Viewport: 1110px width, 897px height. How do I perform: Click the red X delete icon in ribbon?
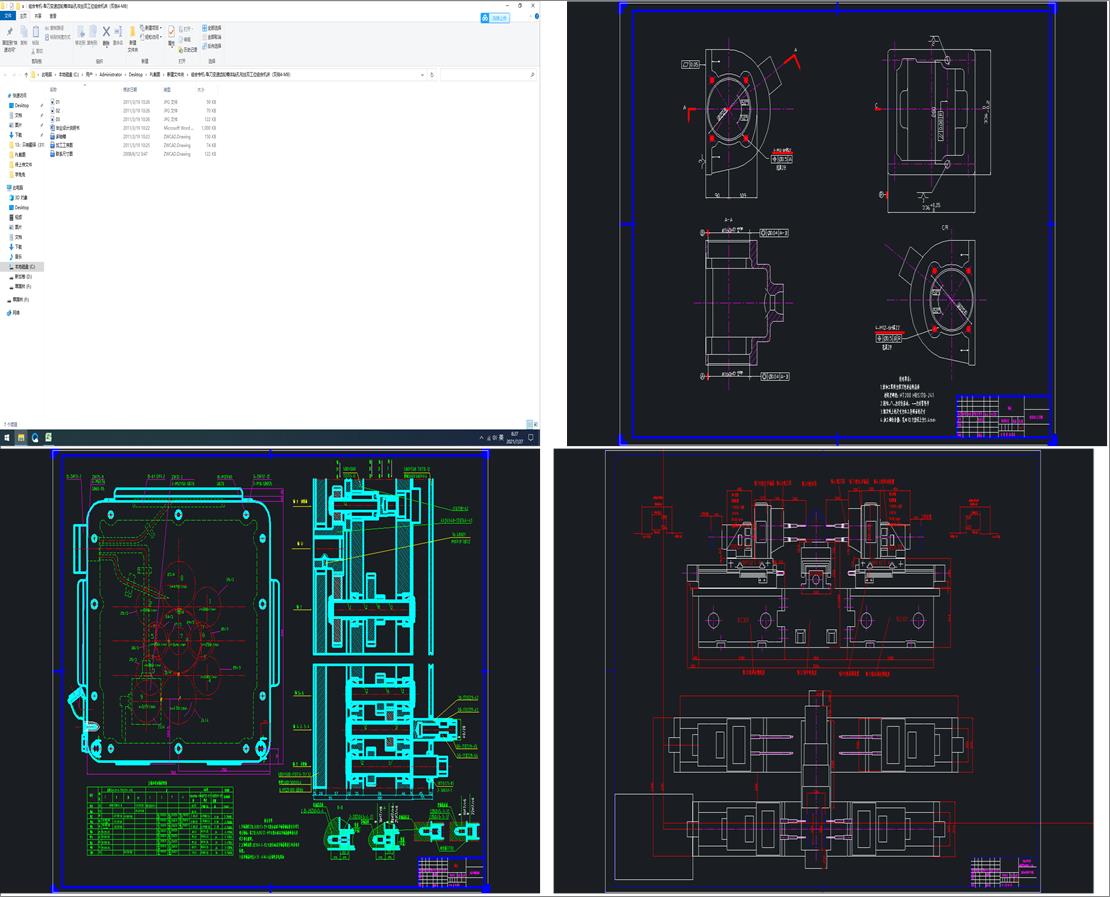106,32
